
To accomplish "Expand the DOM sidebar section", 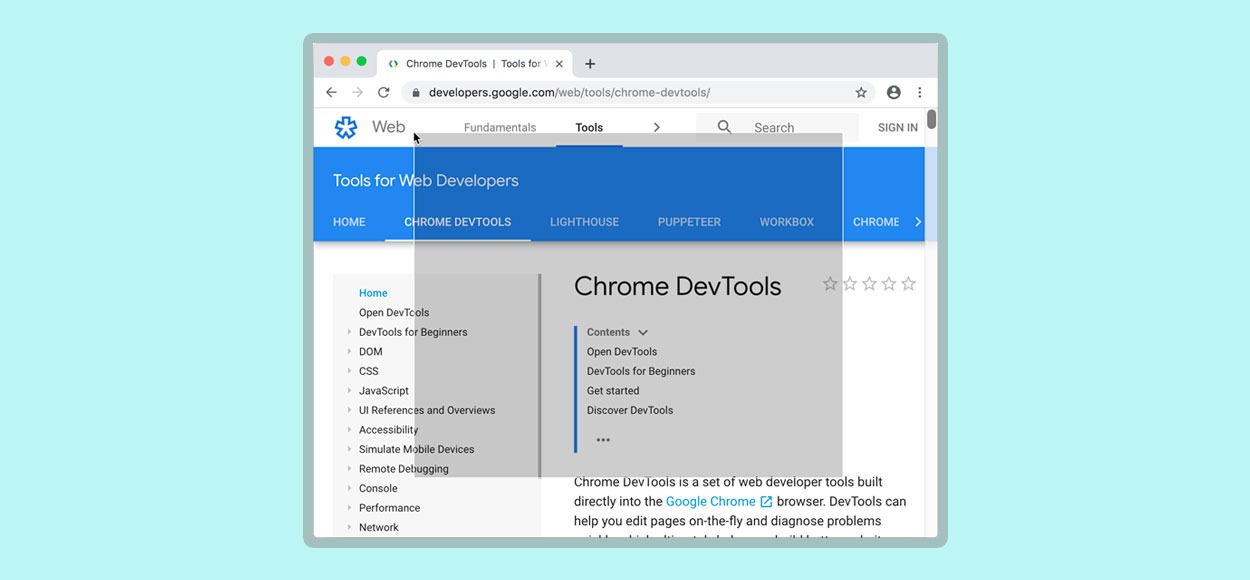I will coord(349,351).
